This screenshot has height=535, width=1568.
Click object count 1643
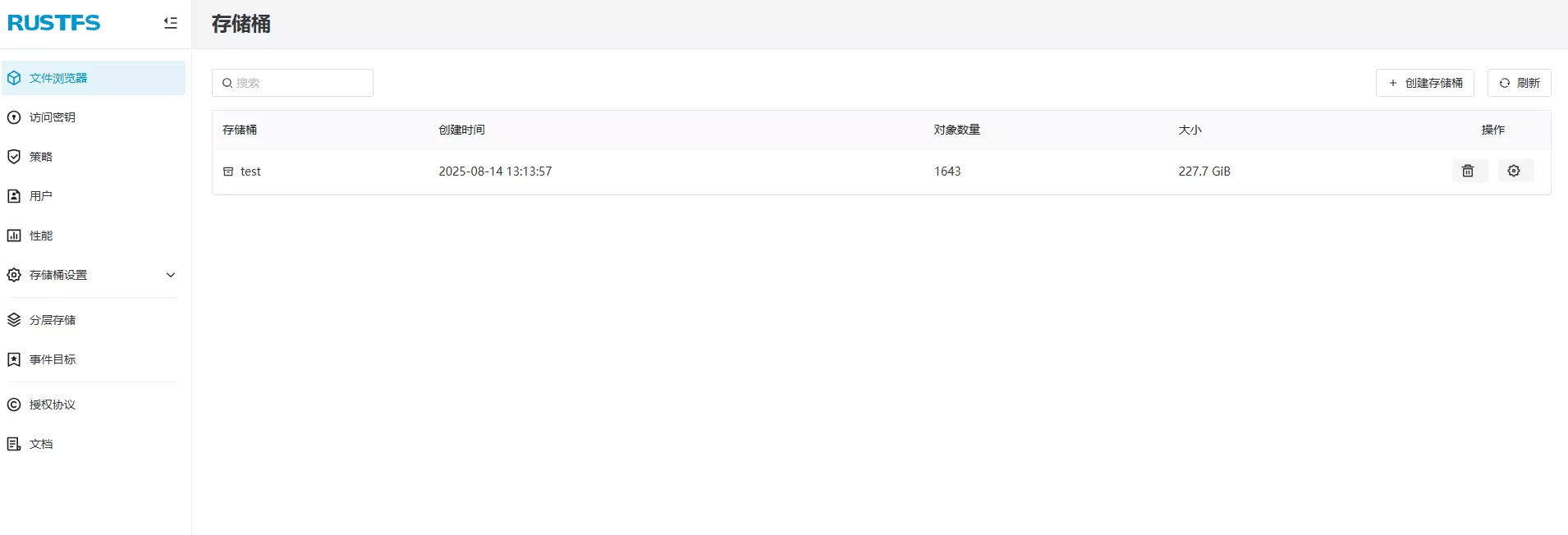947,171
